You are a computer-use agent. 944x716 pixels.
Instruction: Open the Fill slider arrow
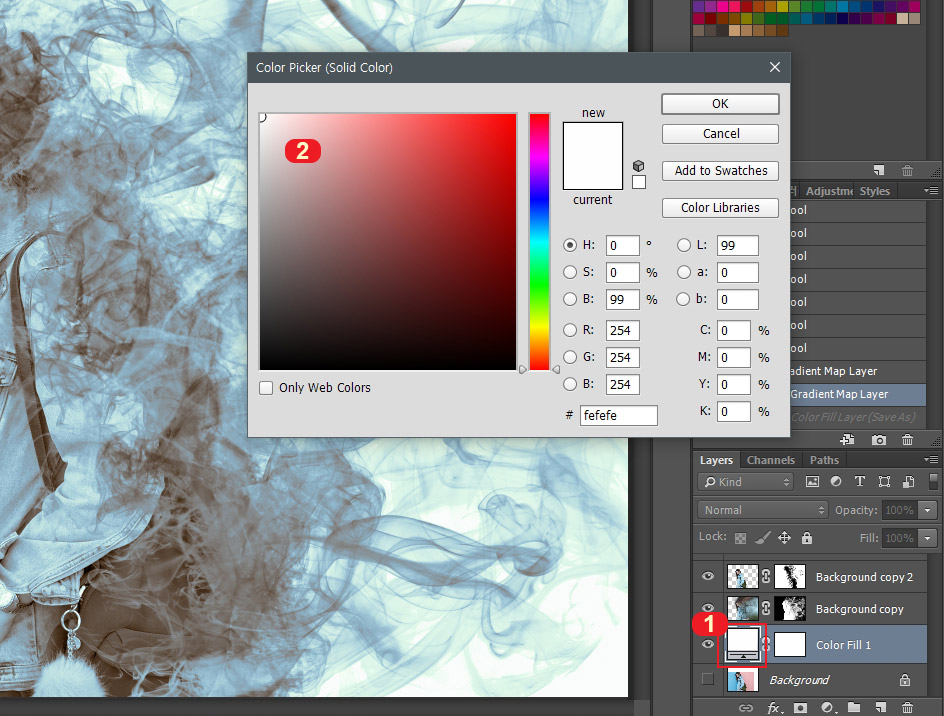[x=928, y=538]
